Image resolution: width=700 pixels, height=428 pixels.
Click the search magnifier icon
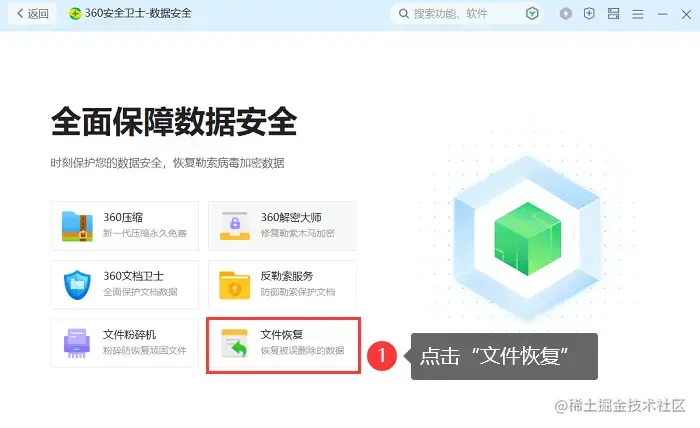click(x=404, y=14)
